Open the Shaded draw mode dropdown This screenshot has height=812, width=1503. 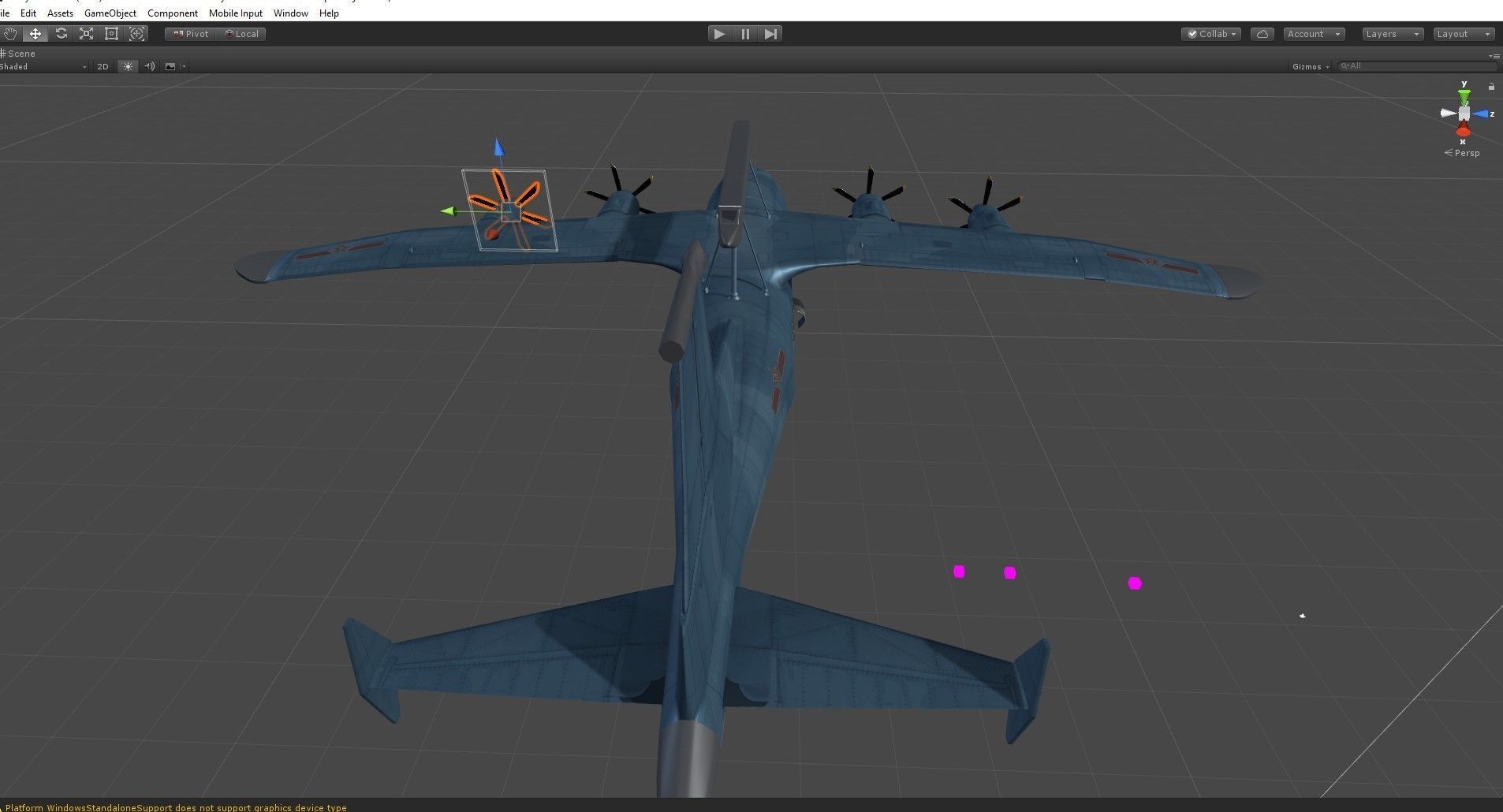(x=44, y=67)
